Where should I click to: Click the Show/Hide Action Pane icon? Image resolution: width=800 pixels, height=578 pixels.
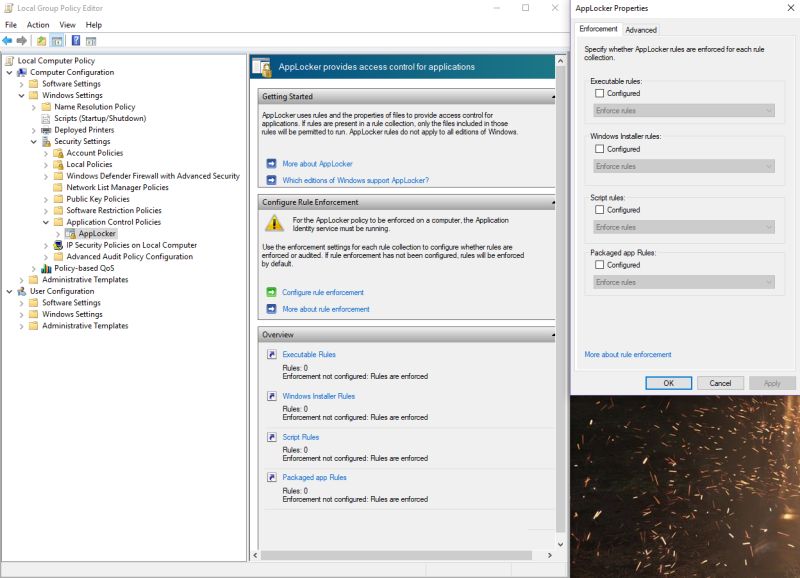pyautogui.click(x=91, y=41)
